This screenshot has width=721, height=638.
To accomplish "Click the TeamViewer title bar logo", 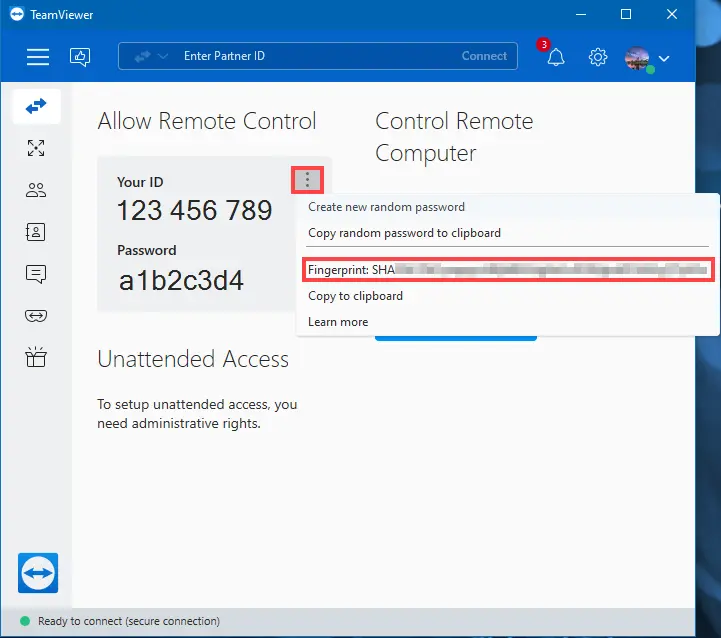I will [17, 14].
